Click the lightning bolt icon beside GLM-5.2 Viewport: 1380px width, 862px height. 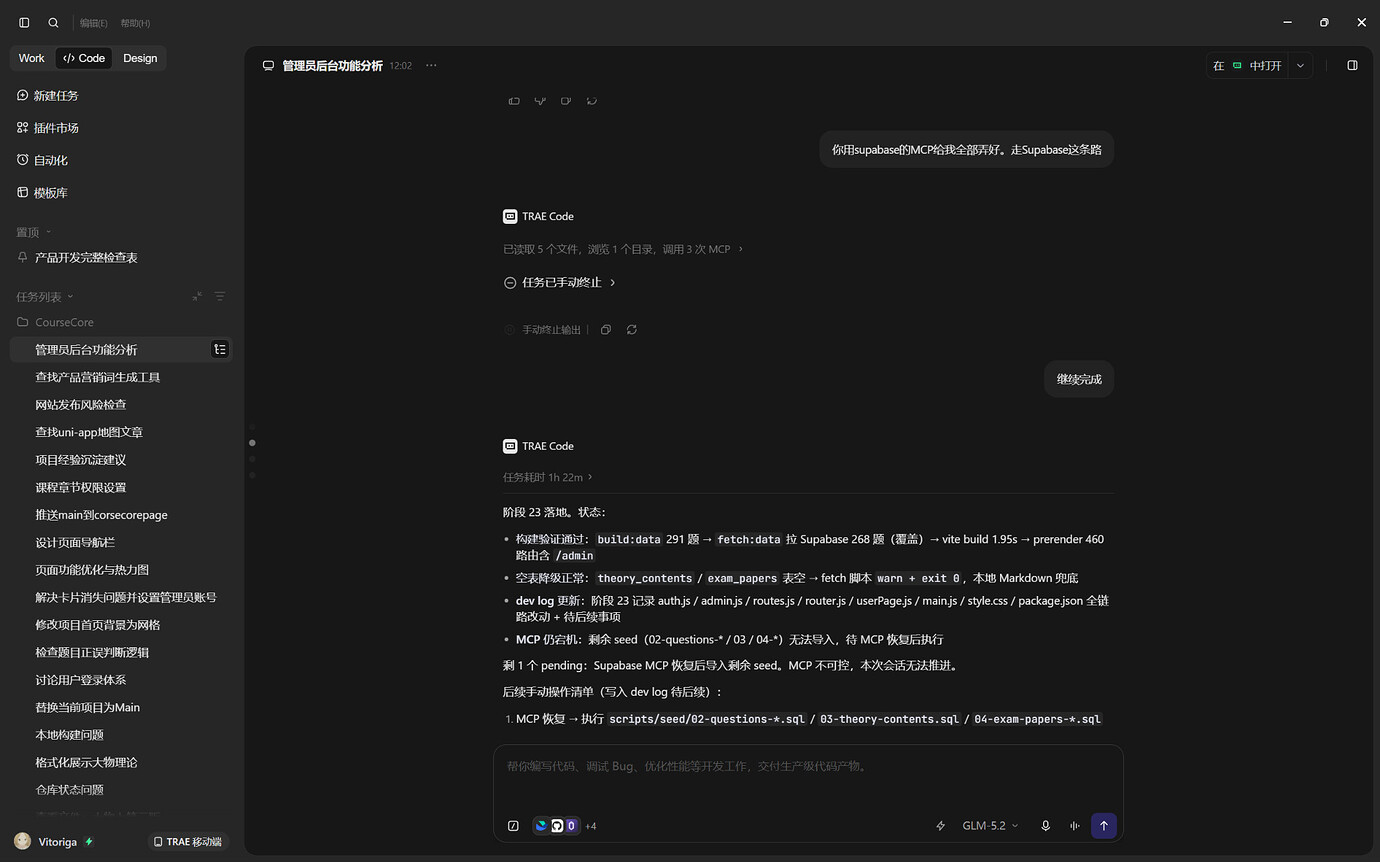940,826
